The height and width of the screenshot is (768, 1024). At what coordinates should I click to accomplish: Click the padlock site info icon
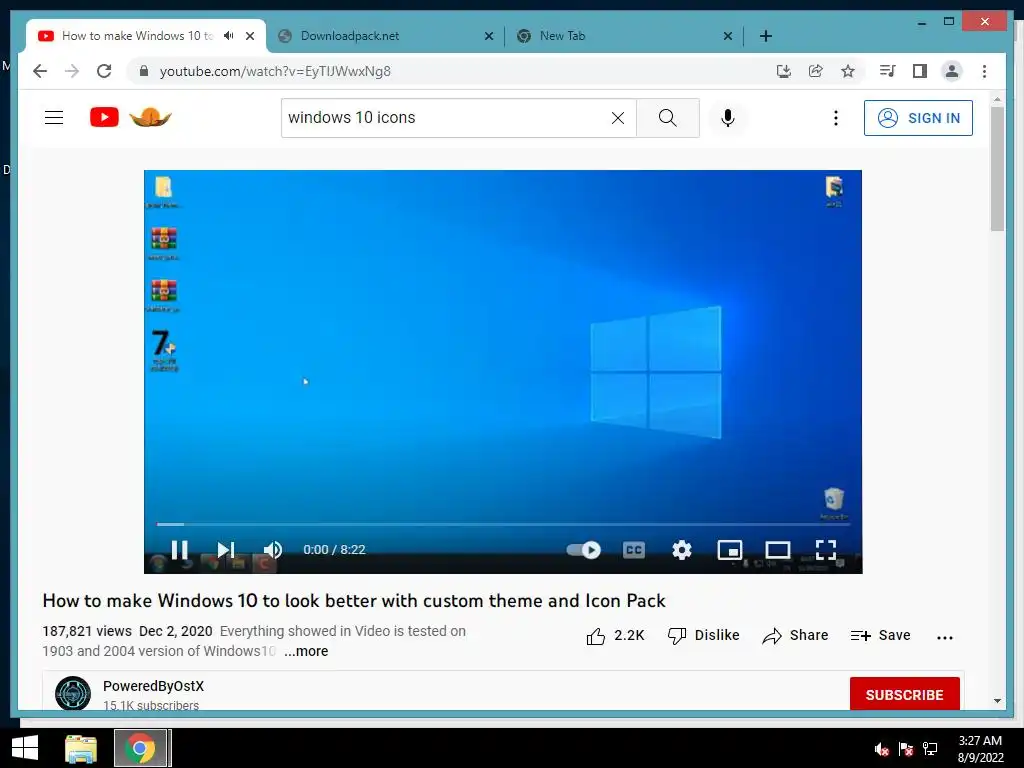pyautogui.click(x=144, y=71)
